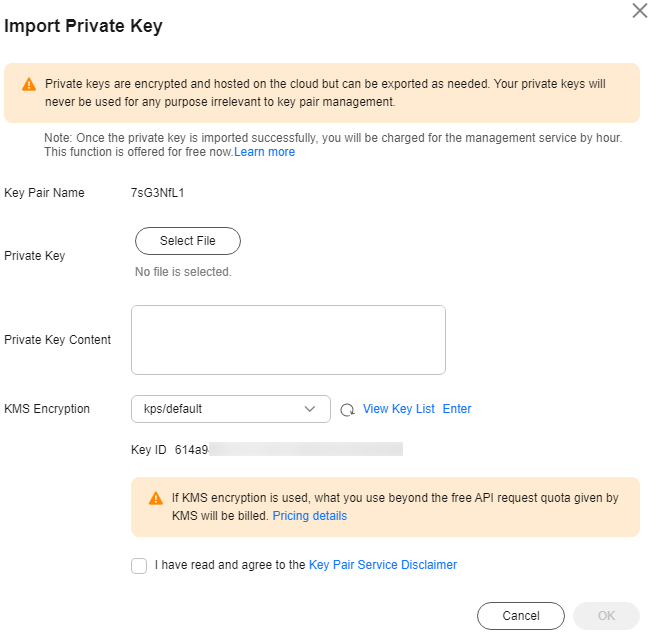Screen dimensions: 654x638
Task: Click the Import Private Key dialog title
Action: [x=84, y=27]
